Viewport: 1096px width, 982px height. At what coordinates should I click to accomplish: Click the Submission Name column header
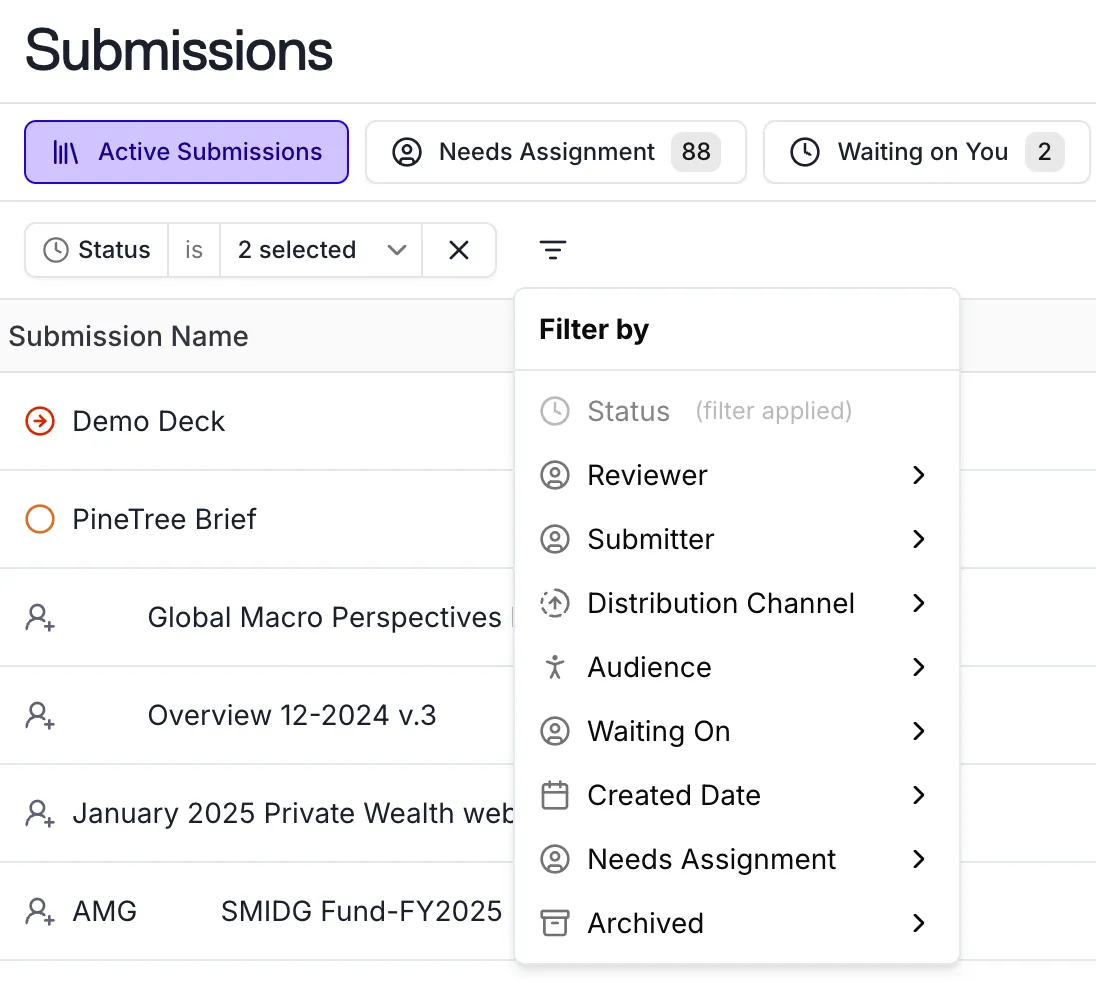pyautogui.click(x=129, y=336)
